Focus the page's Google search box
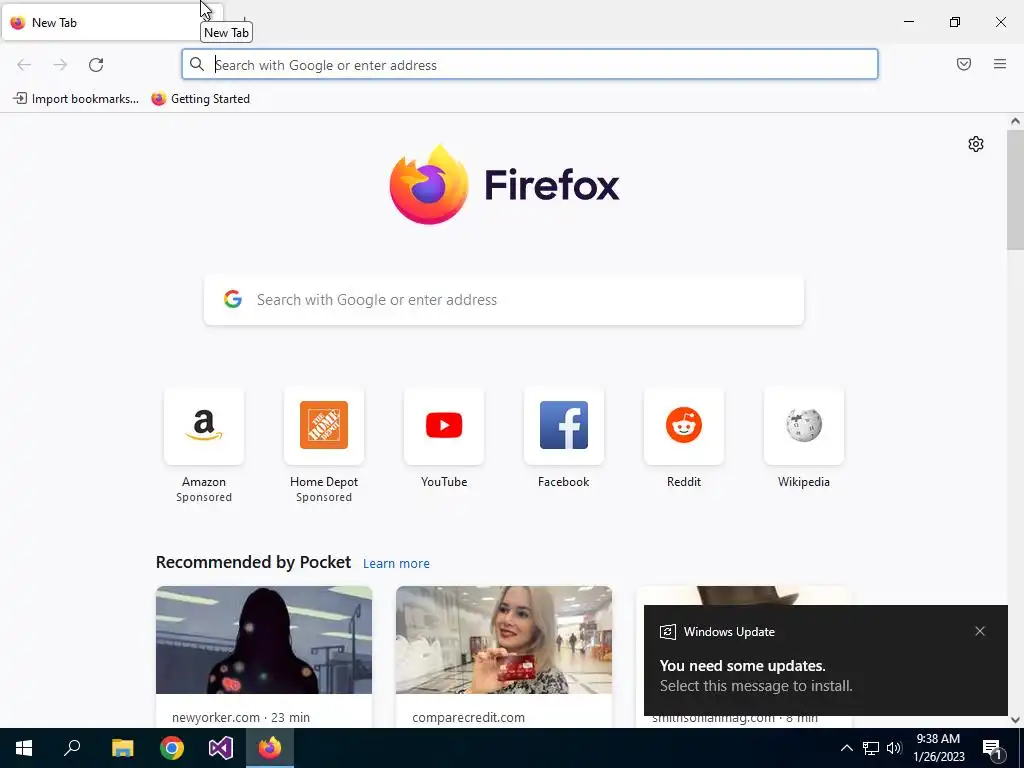Screen dimensions: 1024x768 pos(504,300)
